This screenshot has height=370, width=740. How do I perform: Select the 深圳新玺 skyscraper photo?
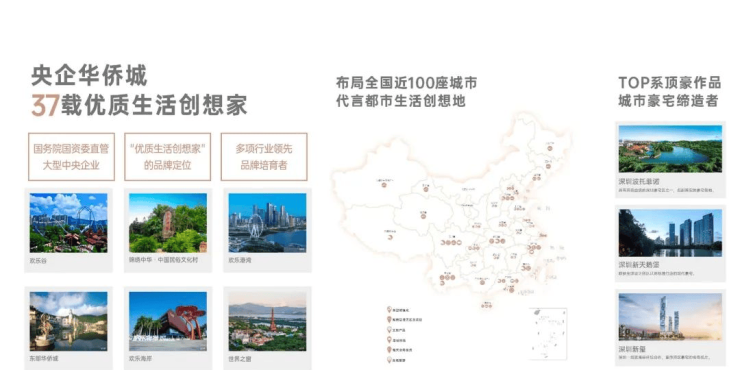(x=670, y=317)
